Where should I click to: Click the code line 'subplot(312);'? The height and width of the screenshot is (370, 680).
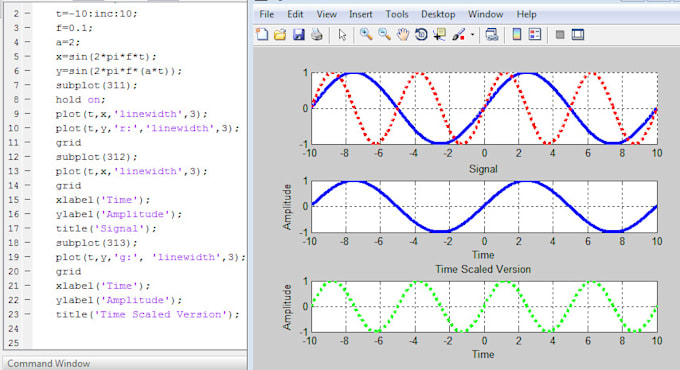pyautogui.click(x=96, y=157)
